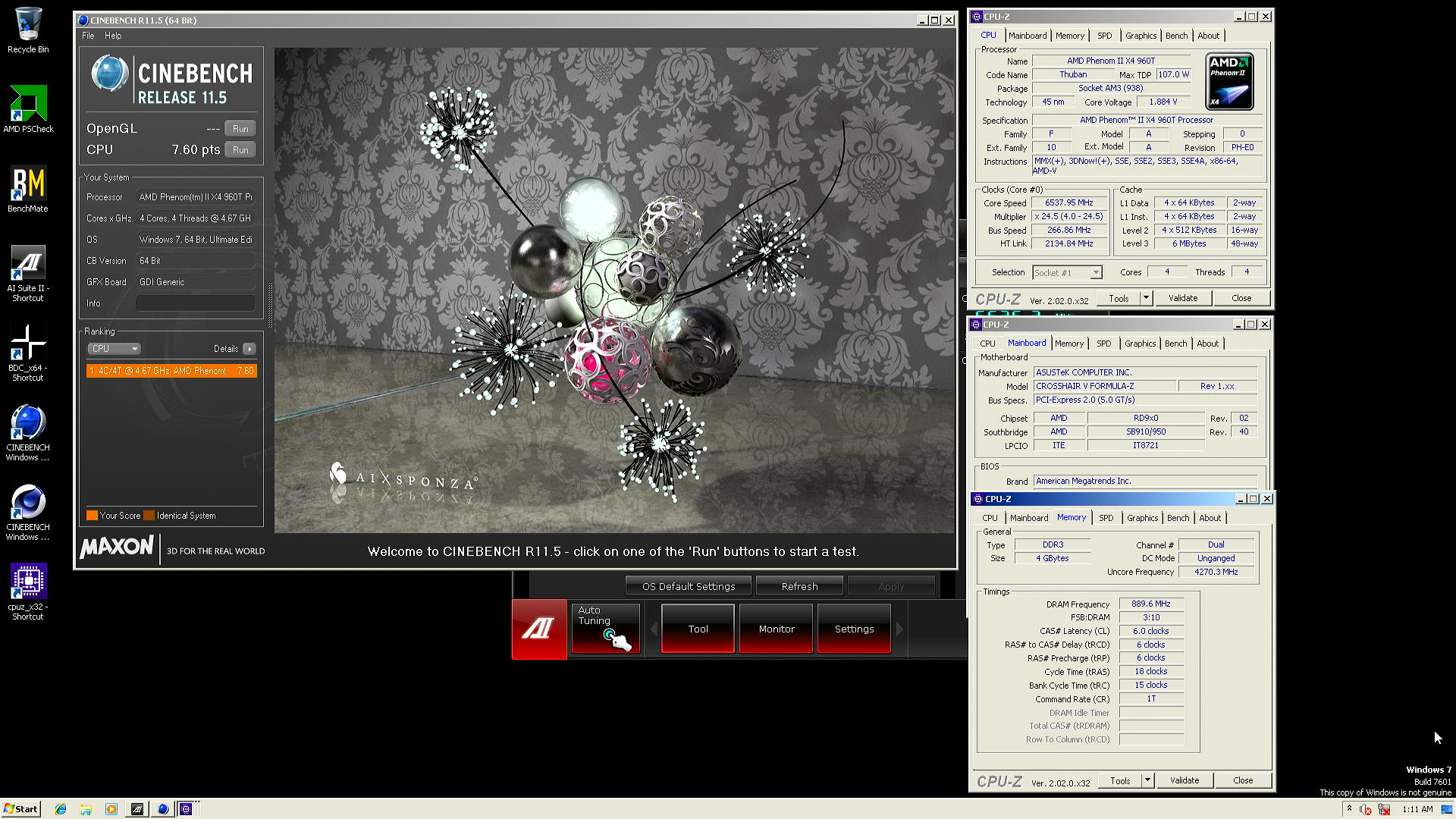Click the Windows Start button
The image size is (1456, 819).
pos(21,809)
